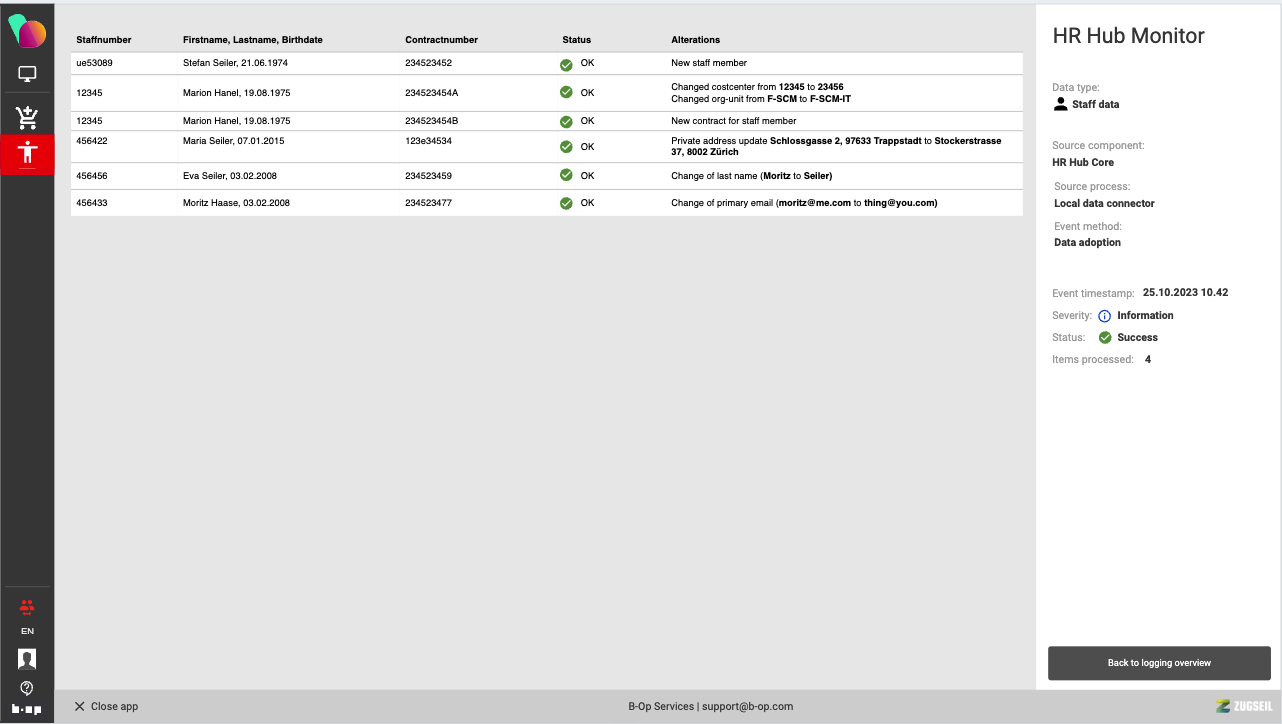The height and width of the screenshot is (724, 1282).
Task: Switch language via EN selector
Action: (x=27, y=631)
